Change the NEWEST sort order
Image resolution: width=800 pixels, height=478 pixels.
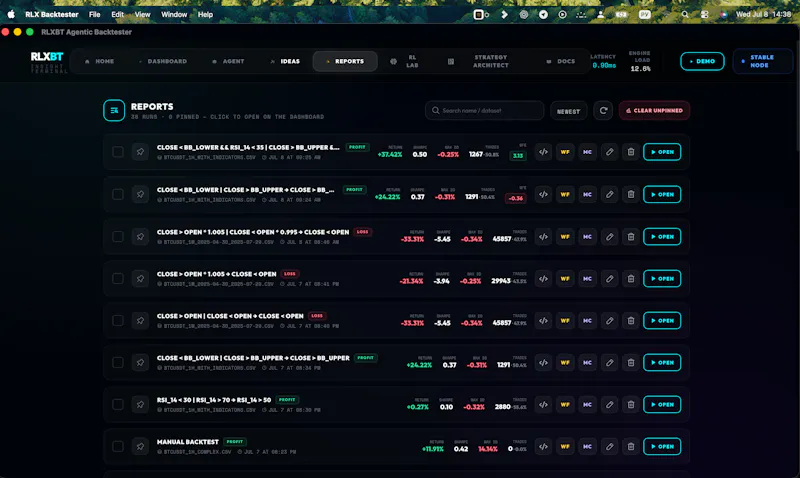tap(568, 111)
